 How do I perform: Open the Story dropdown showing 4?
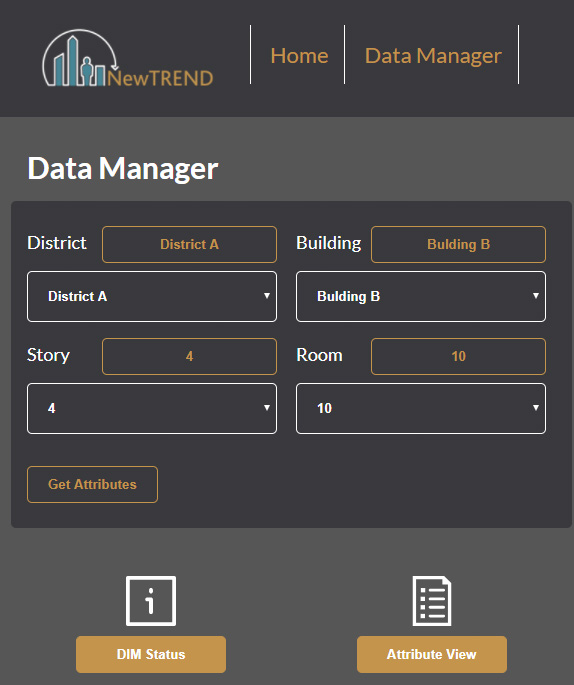point(152,408)
